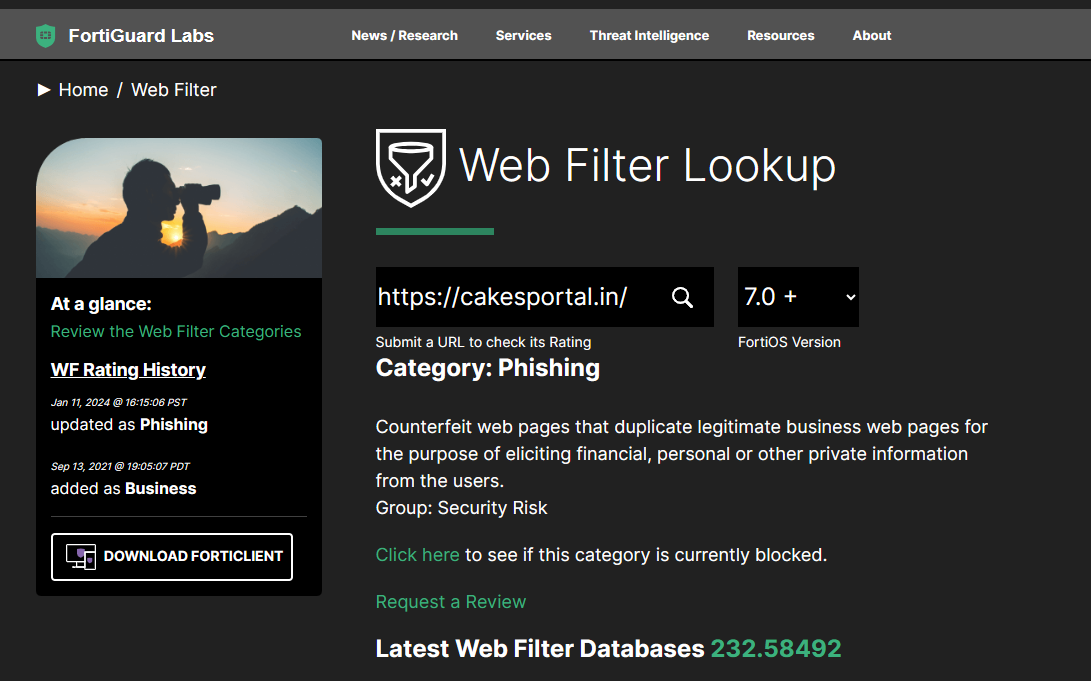
Task: Click the FortiOS Version label
Action: (789, 342)
